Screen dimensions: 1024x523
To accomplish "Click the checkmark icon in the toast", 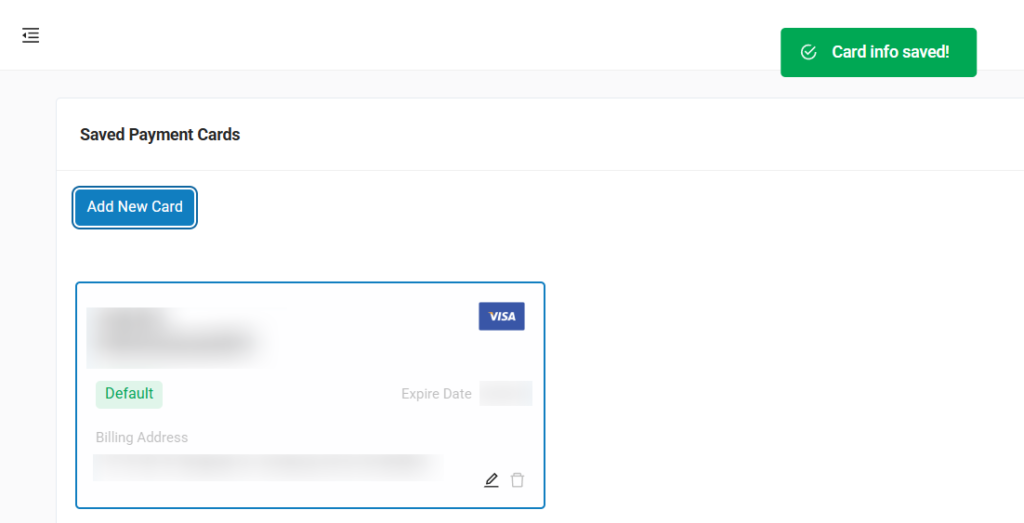I will click(x=808, y=52).
